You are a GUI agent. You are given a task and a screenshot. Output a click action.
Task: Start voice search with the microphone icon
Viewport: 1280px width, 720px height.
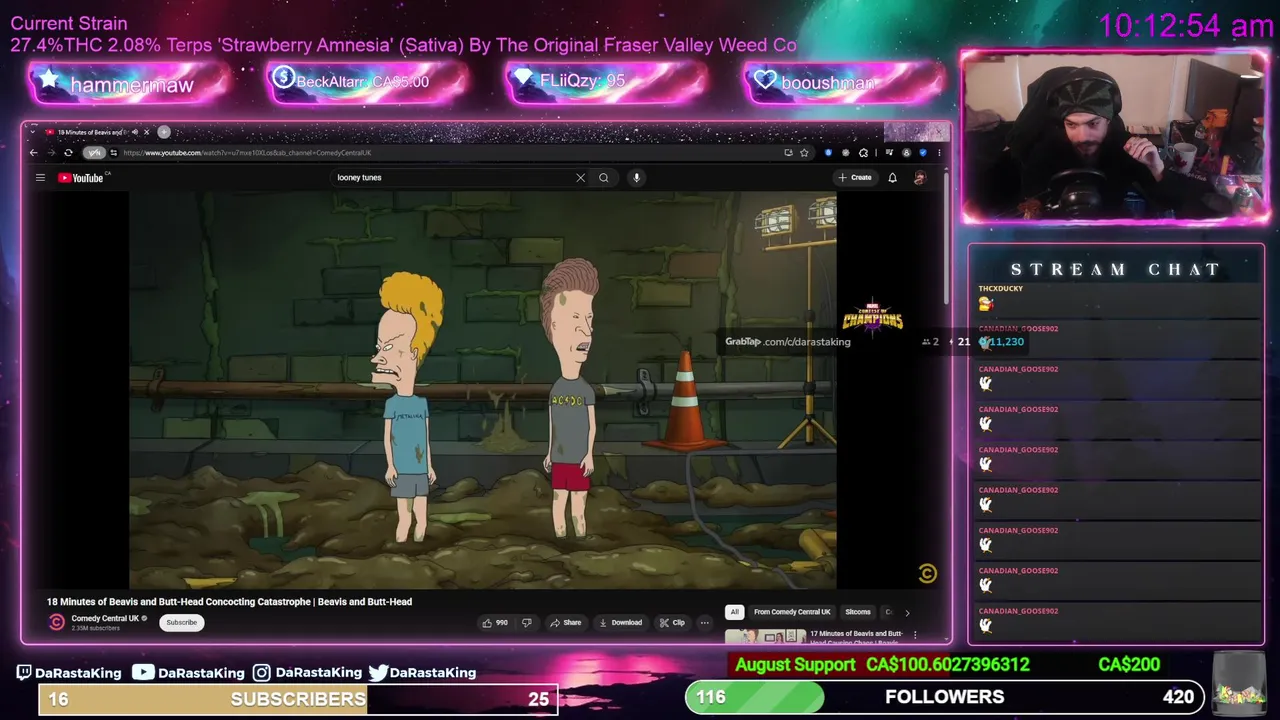pos(636,178)
